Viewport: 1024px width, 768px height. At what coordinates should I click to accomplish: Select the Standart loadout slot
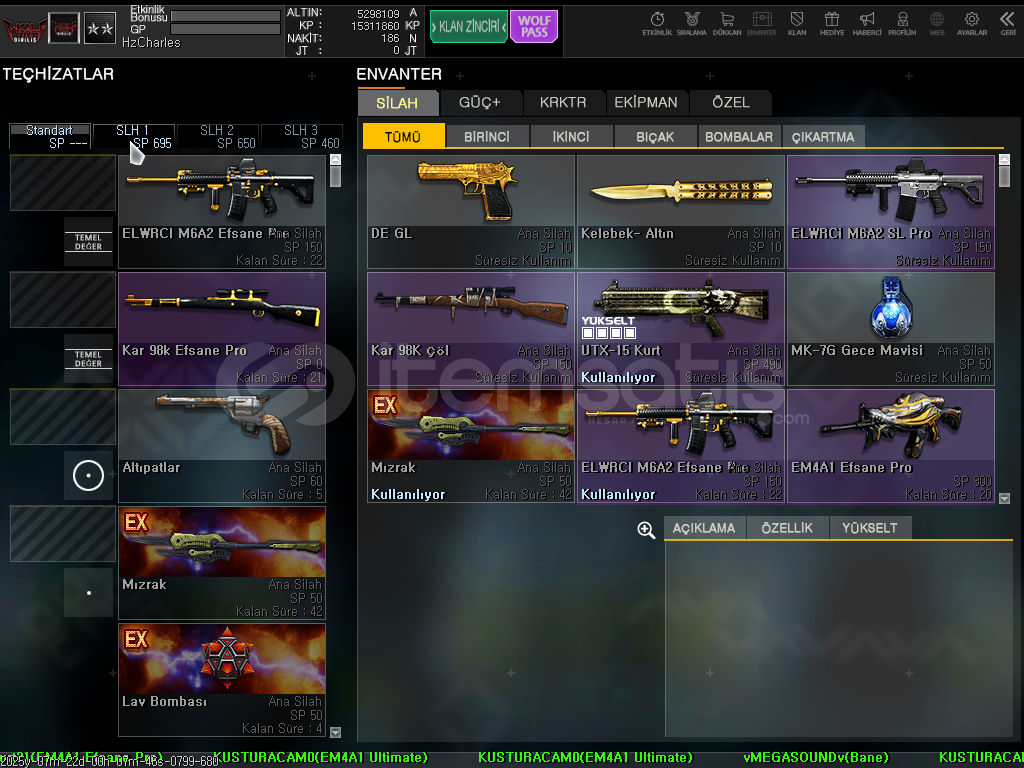tap(50, 136)
